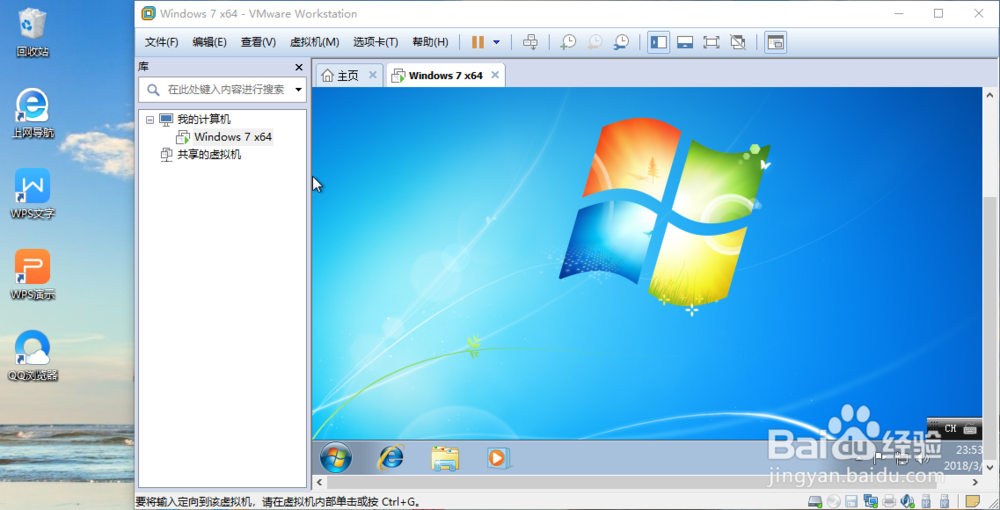
Task: Launch WPS演示 from the host desktop
Action: pyautogui.click(x=33, y=275)
